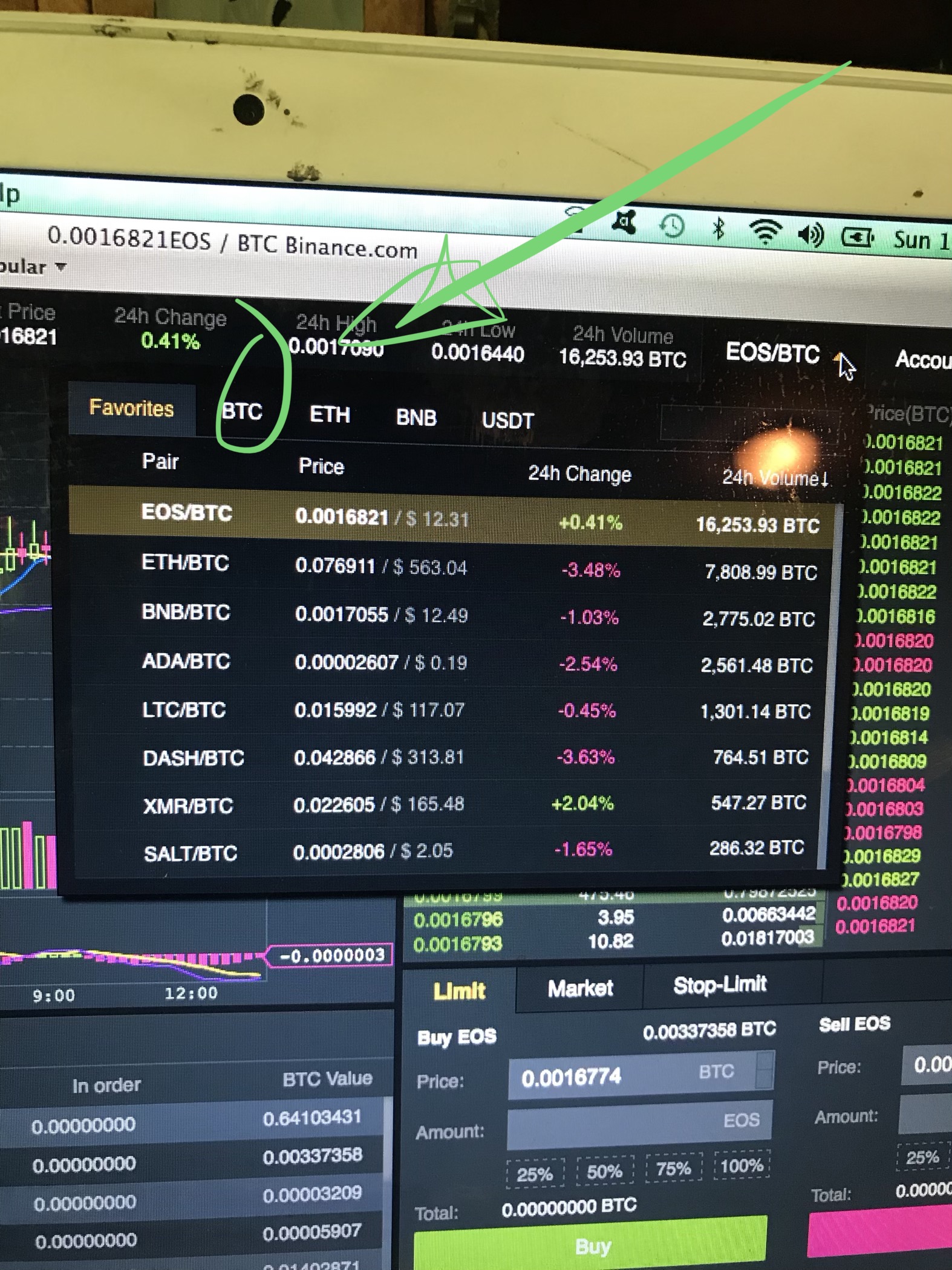Screen dimensions: 952x1270
Task: Expand the EOS/BTC pair selector arrow
Action: (840, 359)
